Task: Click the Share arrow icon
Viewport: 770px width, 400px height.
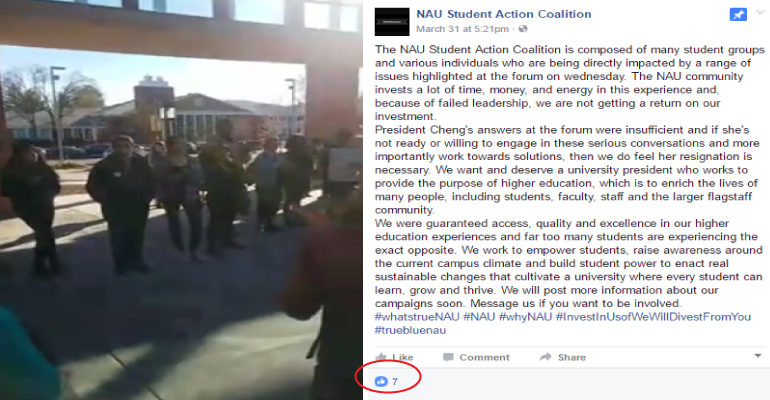Action: pos(546,357)
